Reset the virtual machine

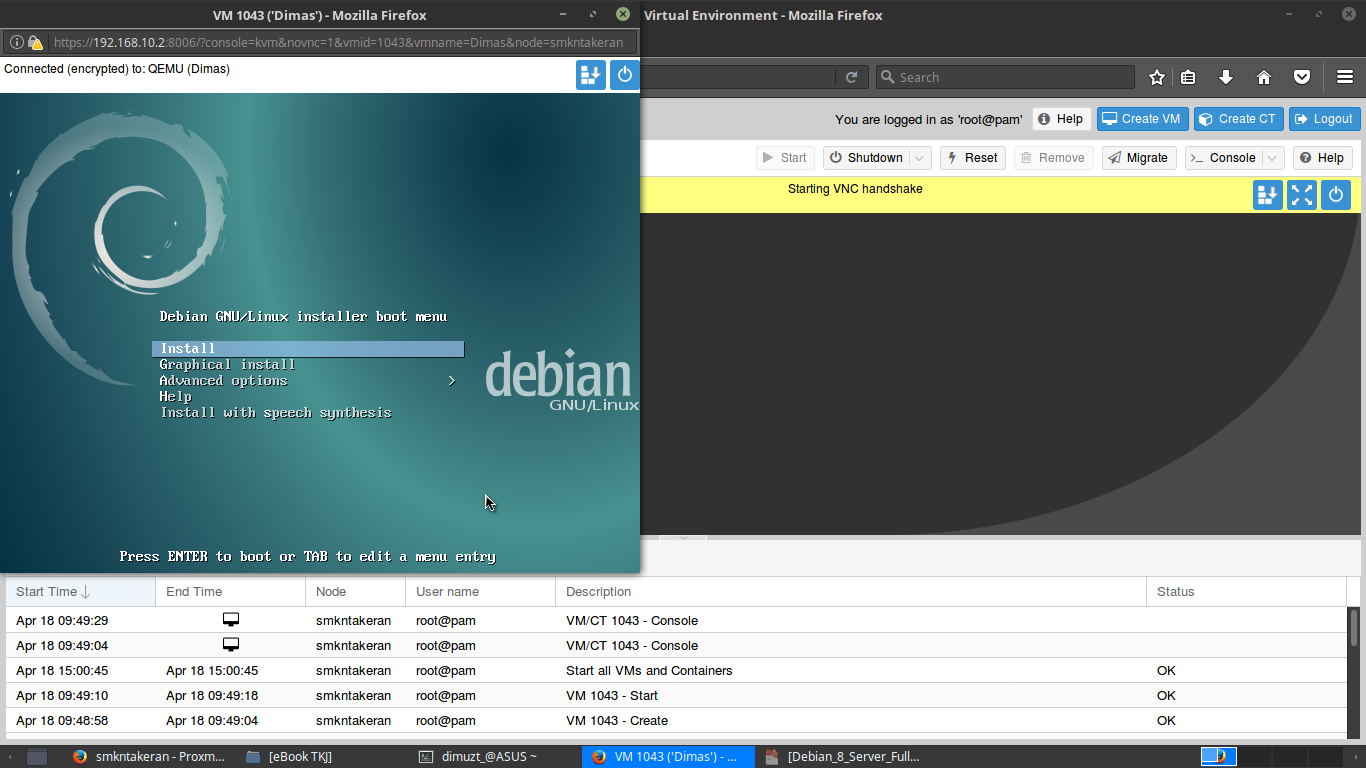pyautogui.click(x=973, y=158)
